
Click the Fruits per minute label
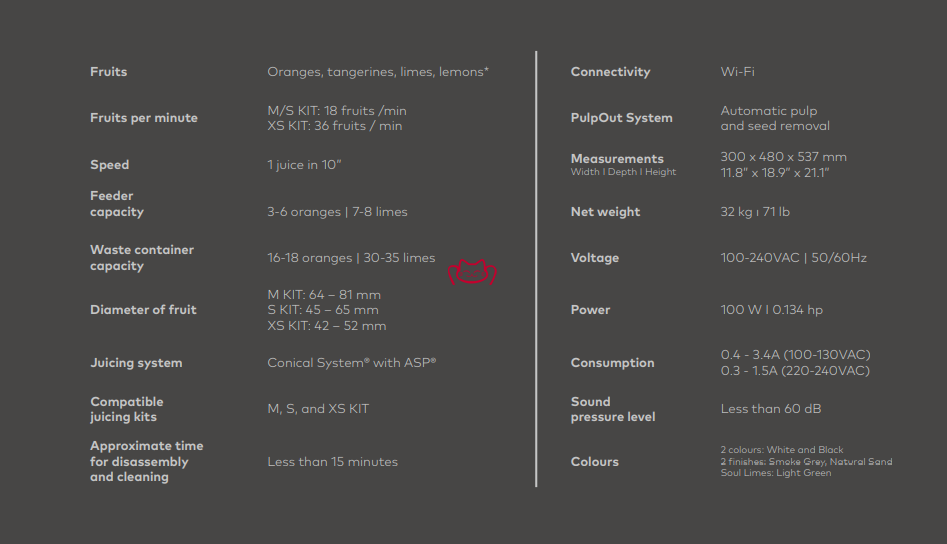tap(144, 118)
